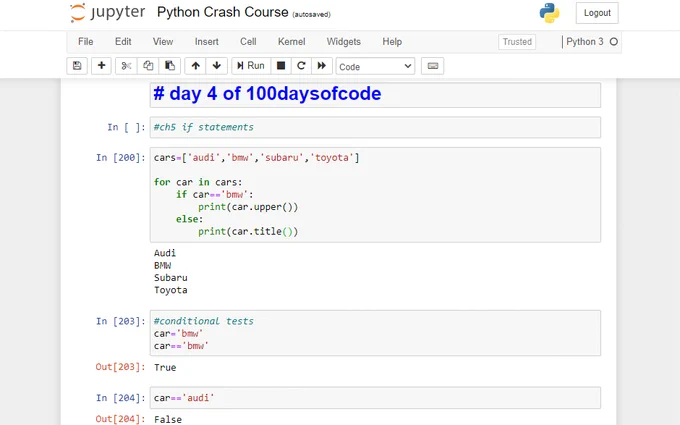Screen dimensions: 680x425
Task: Click the car='bmw' assignment line
Action: click(x=178, y=333)
